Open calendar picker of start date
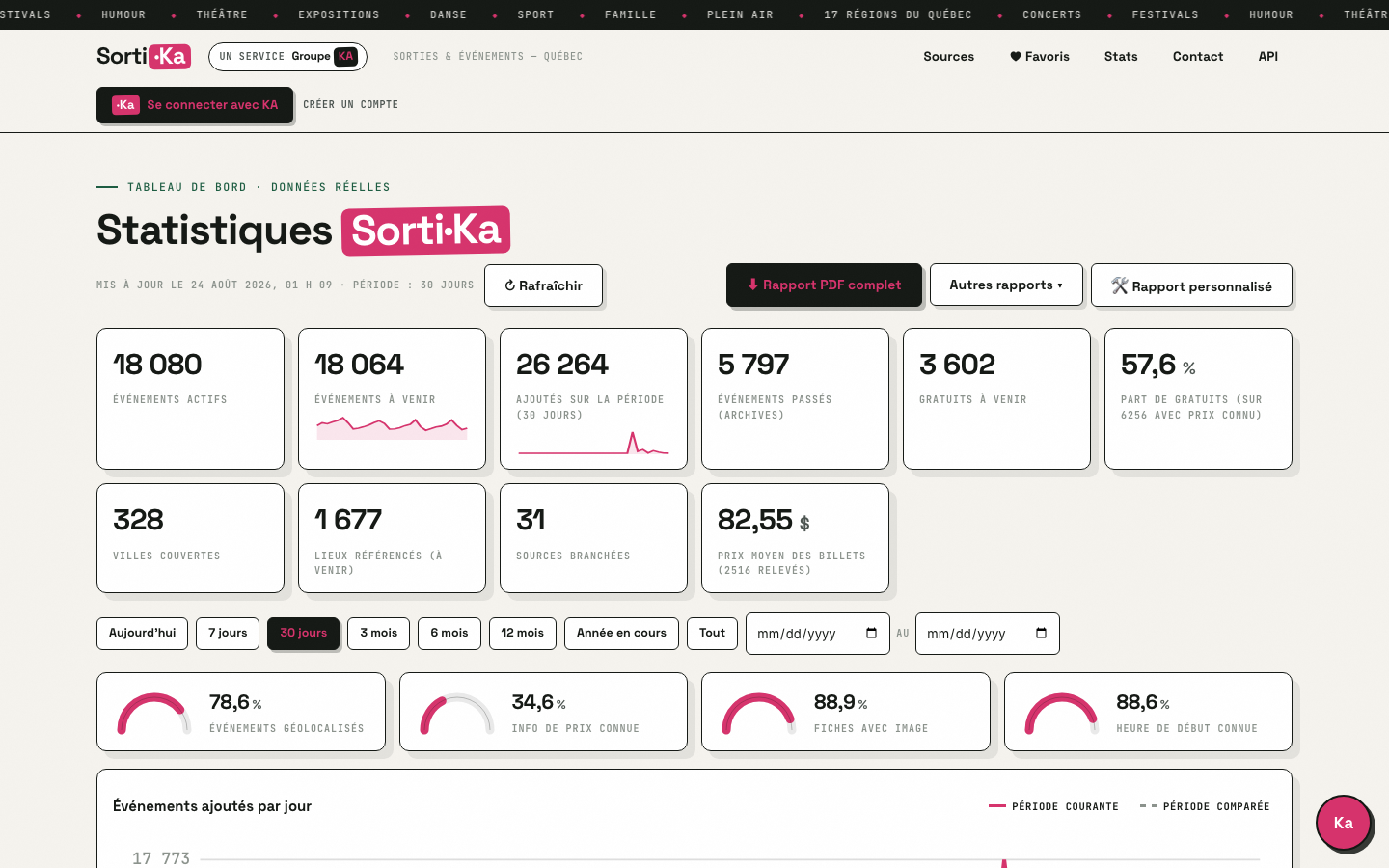This screenshot has width=1389, height=868. tap(872, 634)
